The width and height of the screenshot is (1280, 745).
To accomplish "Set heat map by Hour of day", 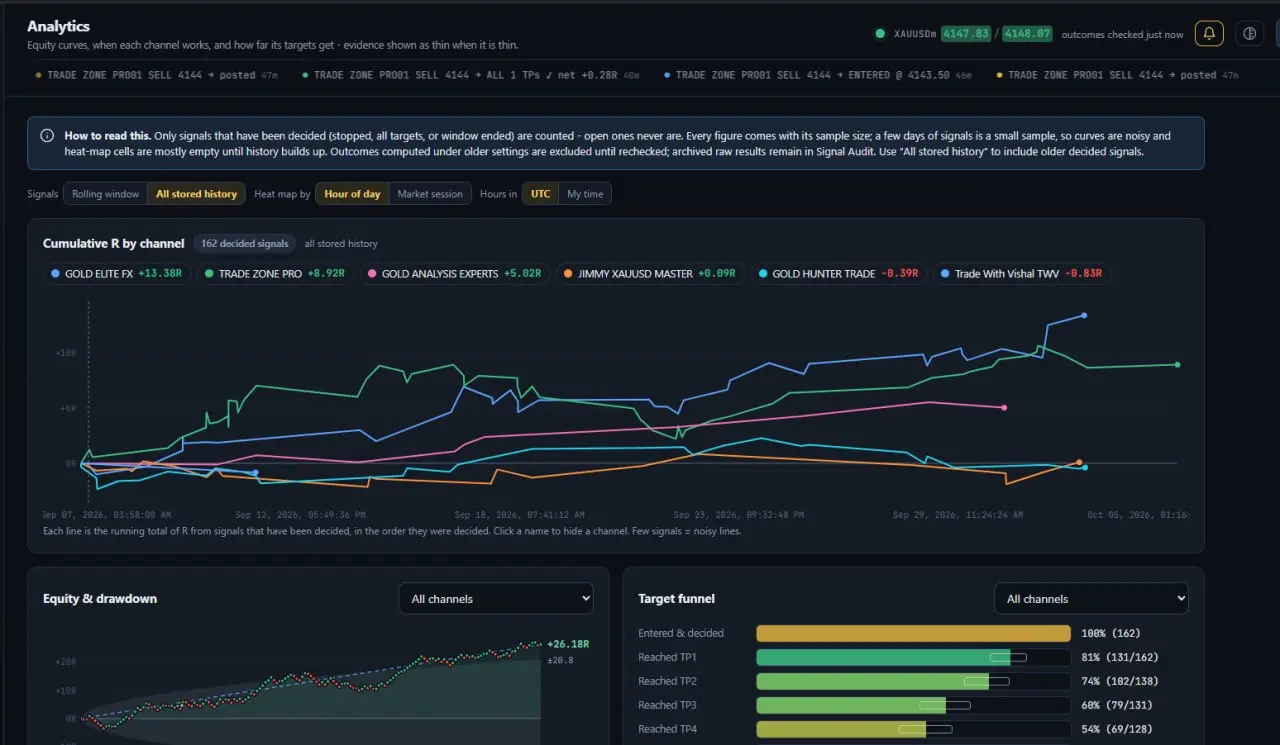I will (x=352, y=194).
